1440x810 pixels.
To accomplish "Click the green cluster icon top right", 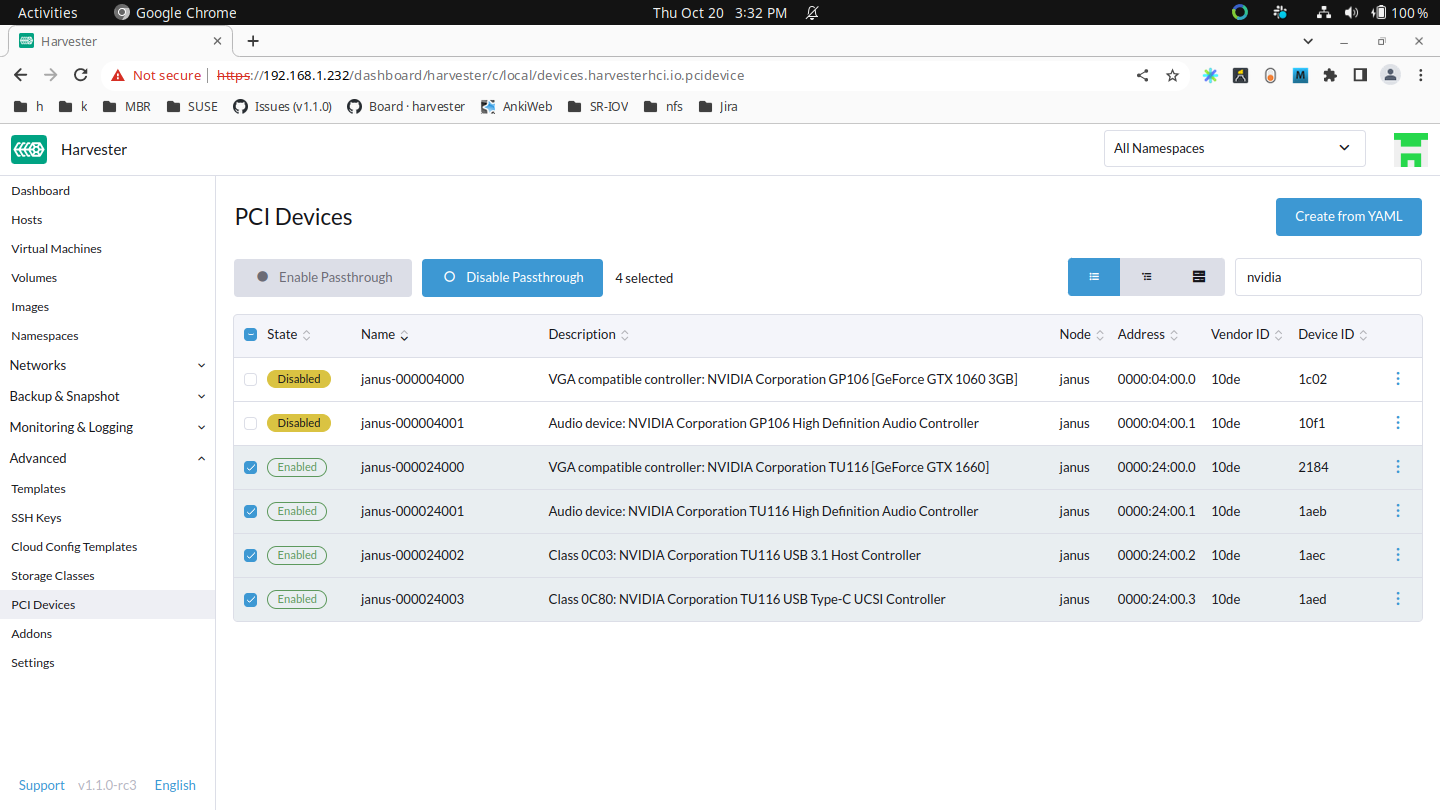I will pos(1410,148).
